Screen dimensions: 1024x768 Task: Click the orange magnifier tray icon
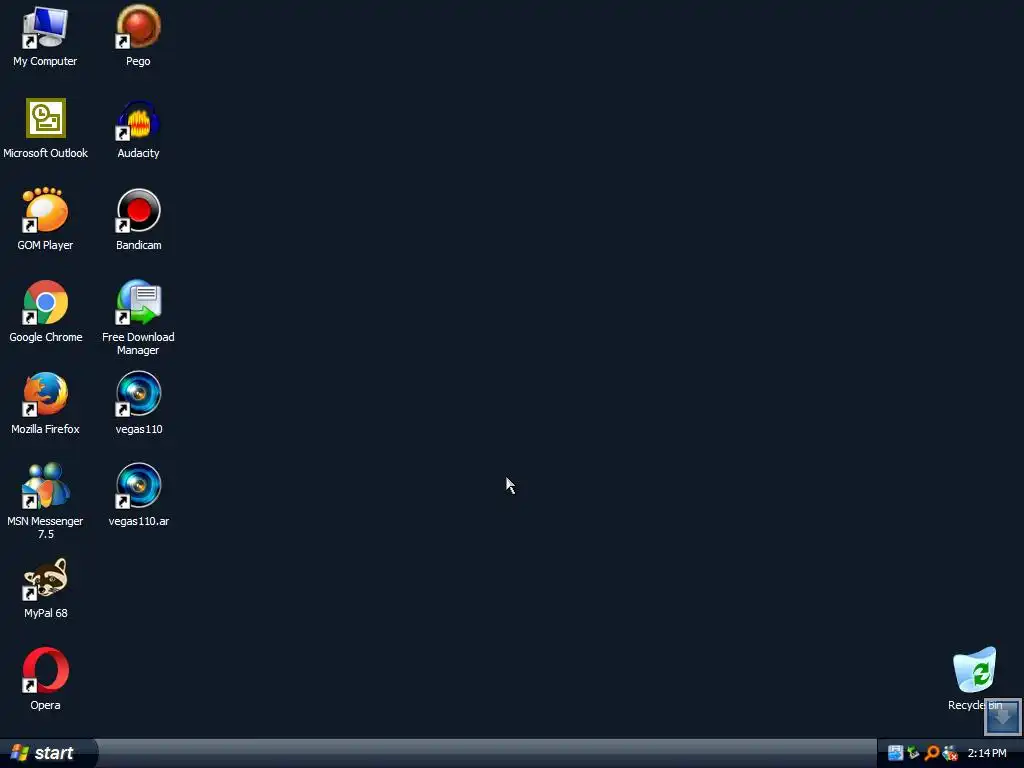click(932, 753)
